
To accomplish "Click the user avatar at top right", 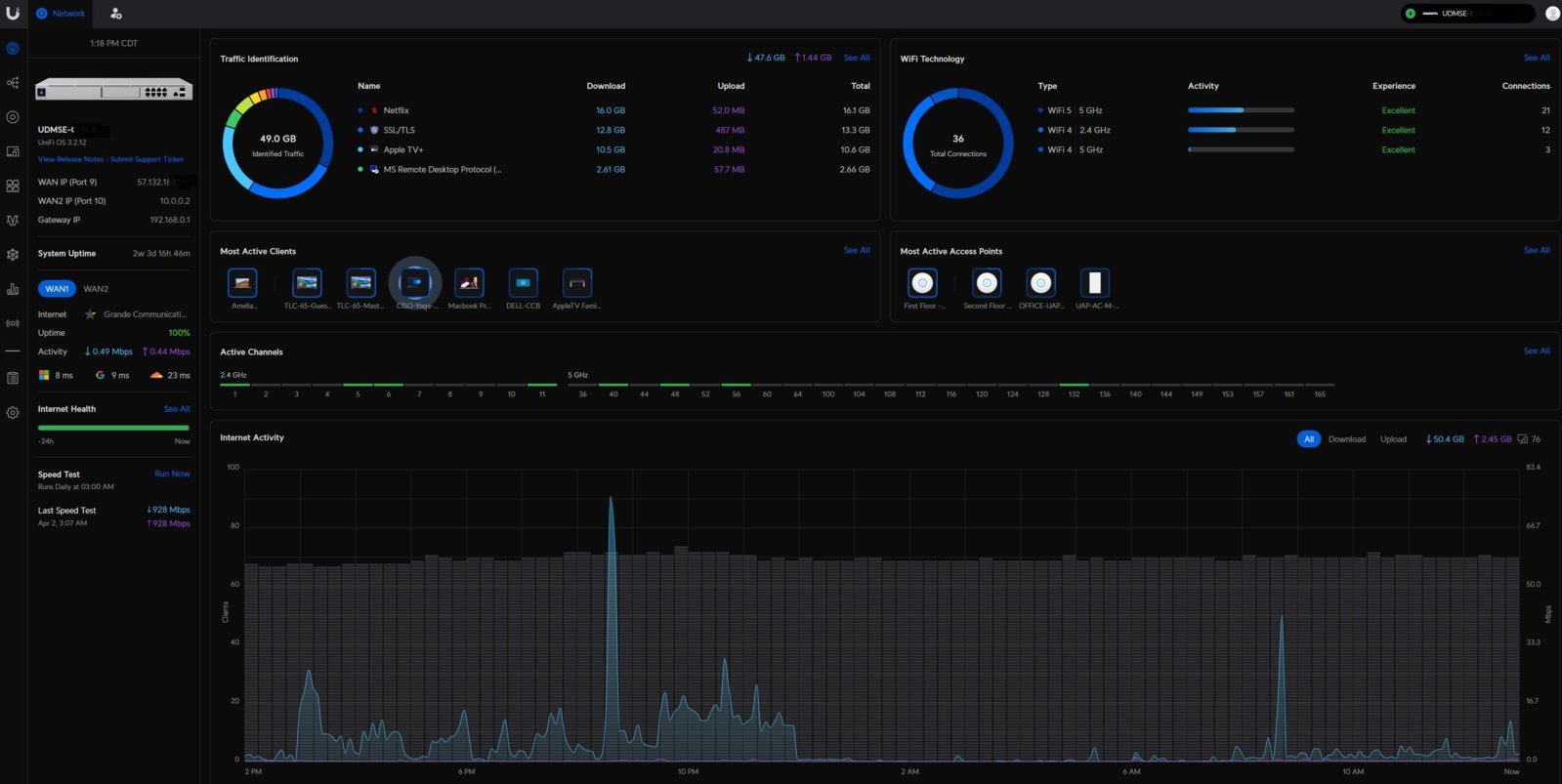I will point(1552,14).
